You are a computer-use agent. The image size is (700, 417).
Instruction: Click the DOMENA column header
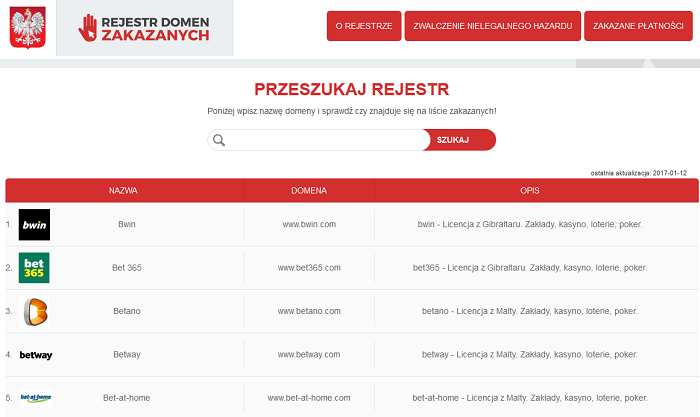tap(309, 191)
